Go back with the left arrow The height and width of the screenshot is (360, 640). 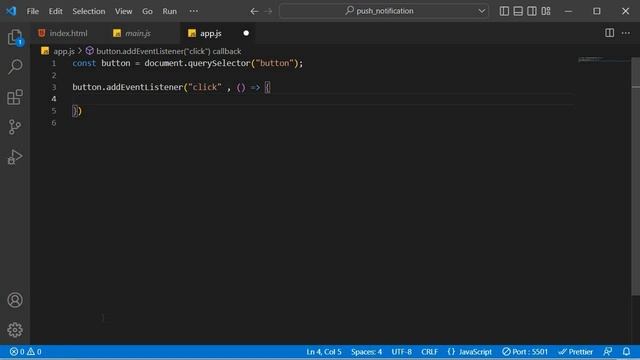(254, 11)
